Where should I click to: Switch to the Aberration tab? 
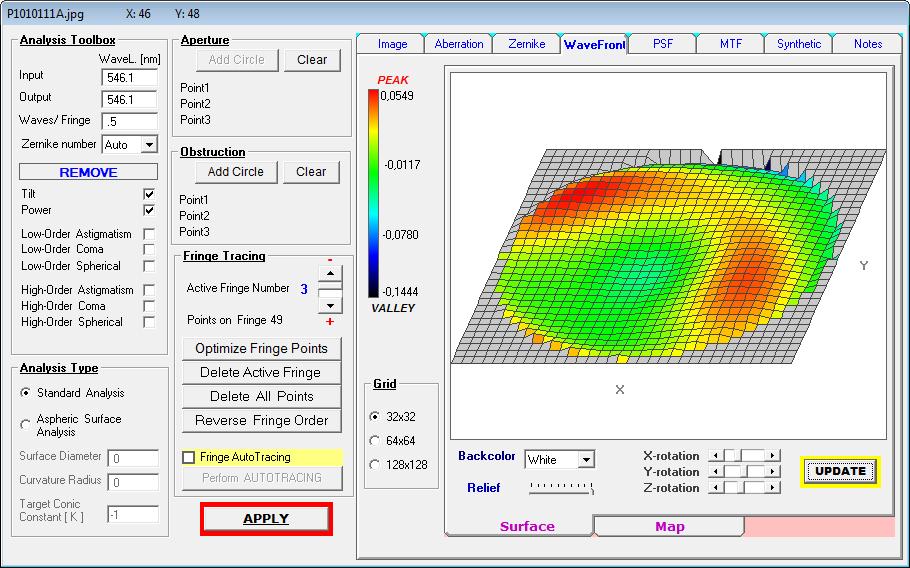(458, 44)
